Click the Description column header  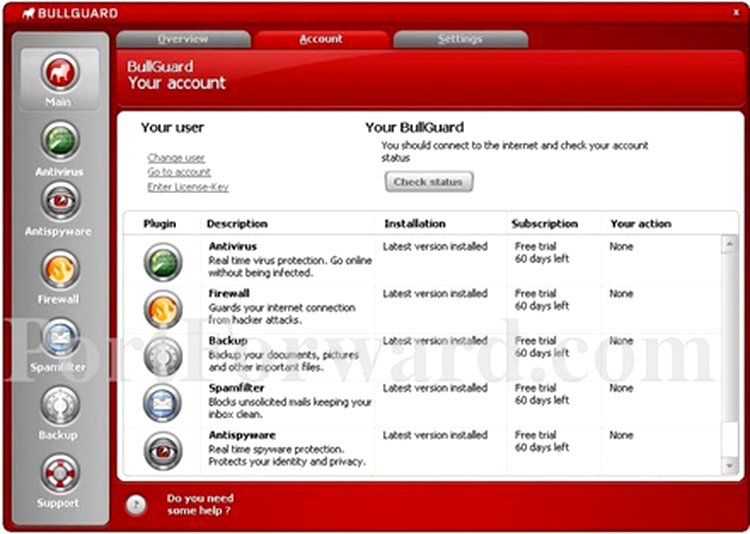[237, 224]
